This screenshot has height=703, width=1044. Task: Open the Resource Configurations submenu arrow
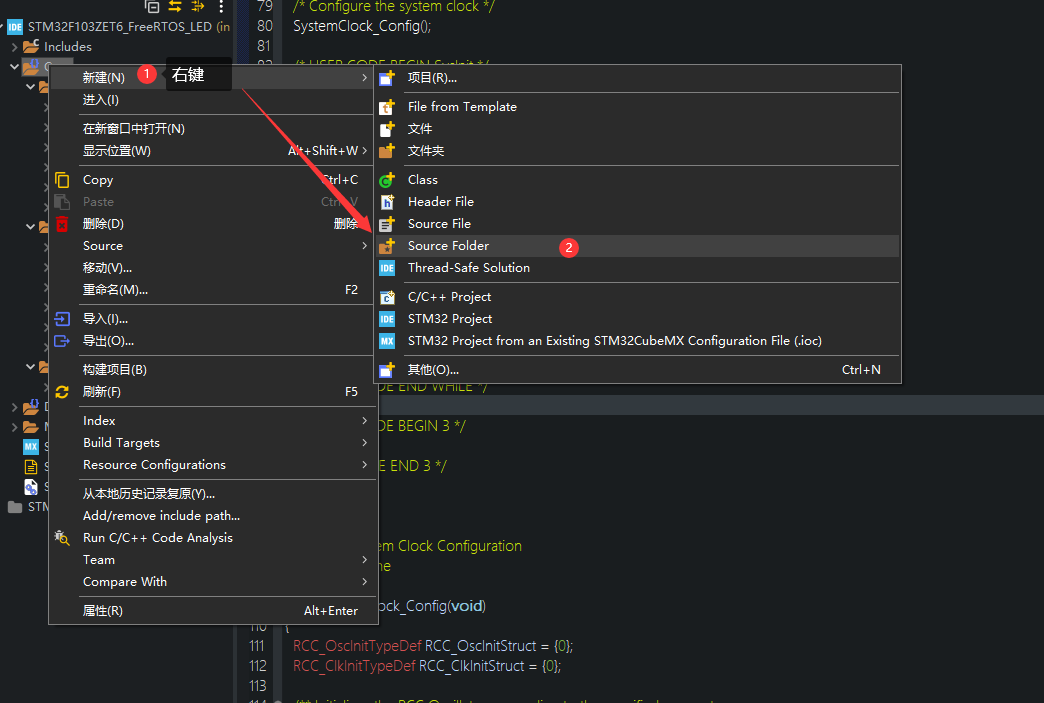(x=364, y=465)
